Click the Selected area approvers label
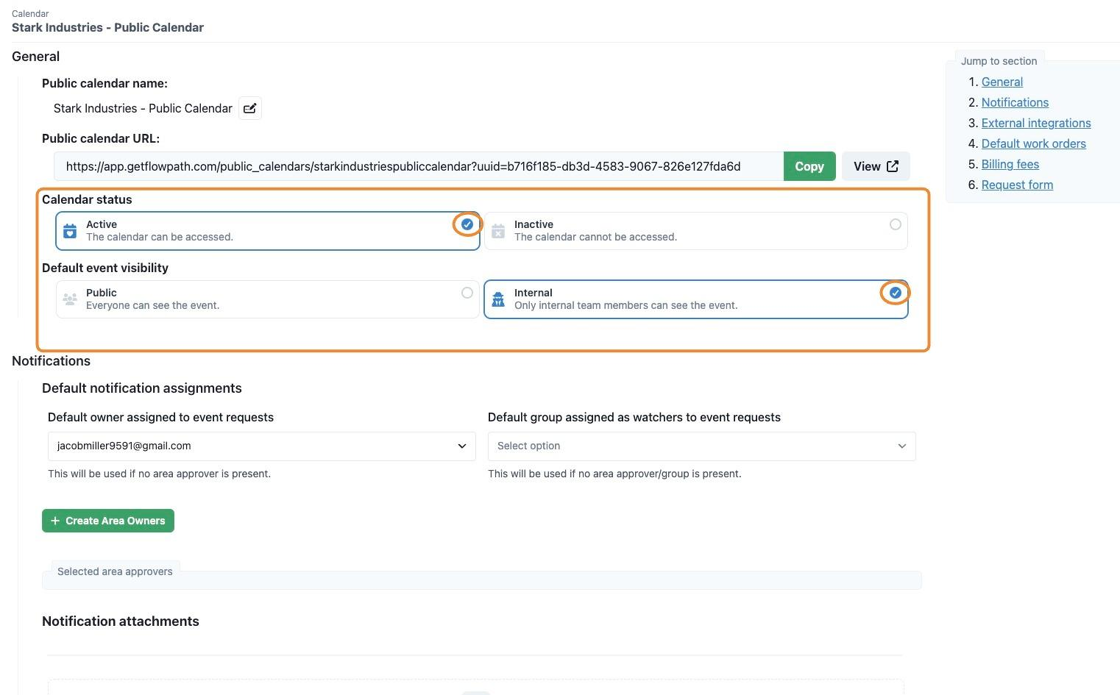The height and width of the screenshot is (695, 1120). pos(115,571)
